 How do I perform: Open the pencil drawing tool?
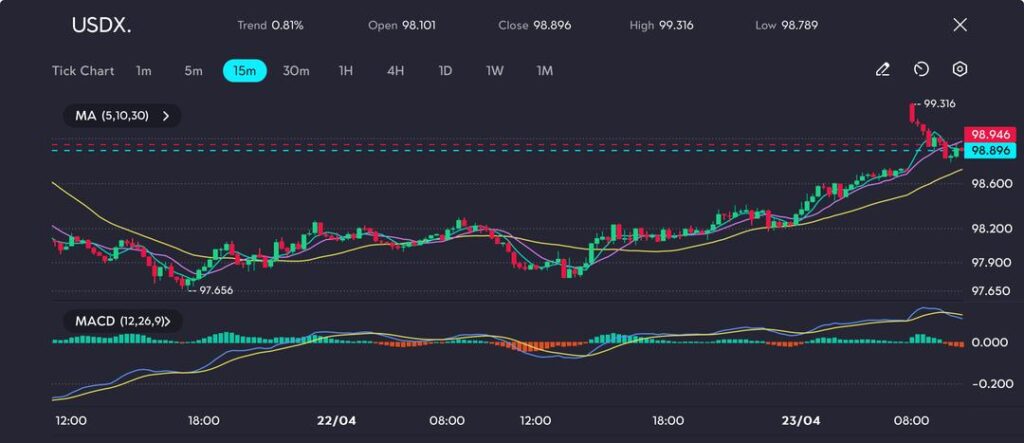tap(882, 70)
